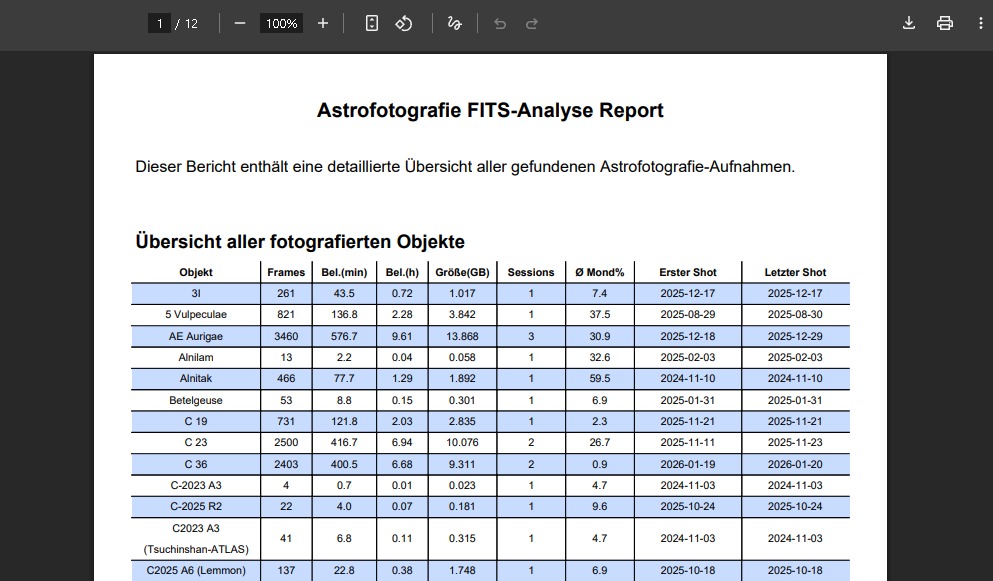Image resolution: width=993 pixels, height=581 pixels.
Task: Edit the 100% zoom level field
Action: [281, 23]
